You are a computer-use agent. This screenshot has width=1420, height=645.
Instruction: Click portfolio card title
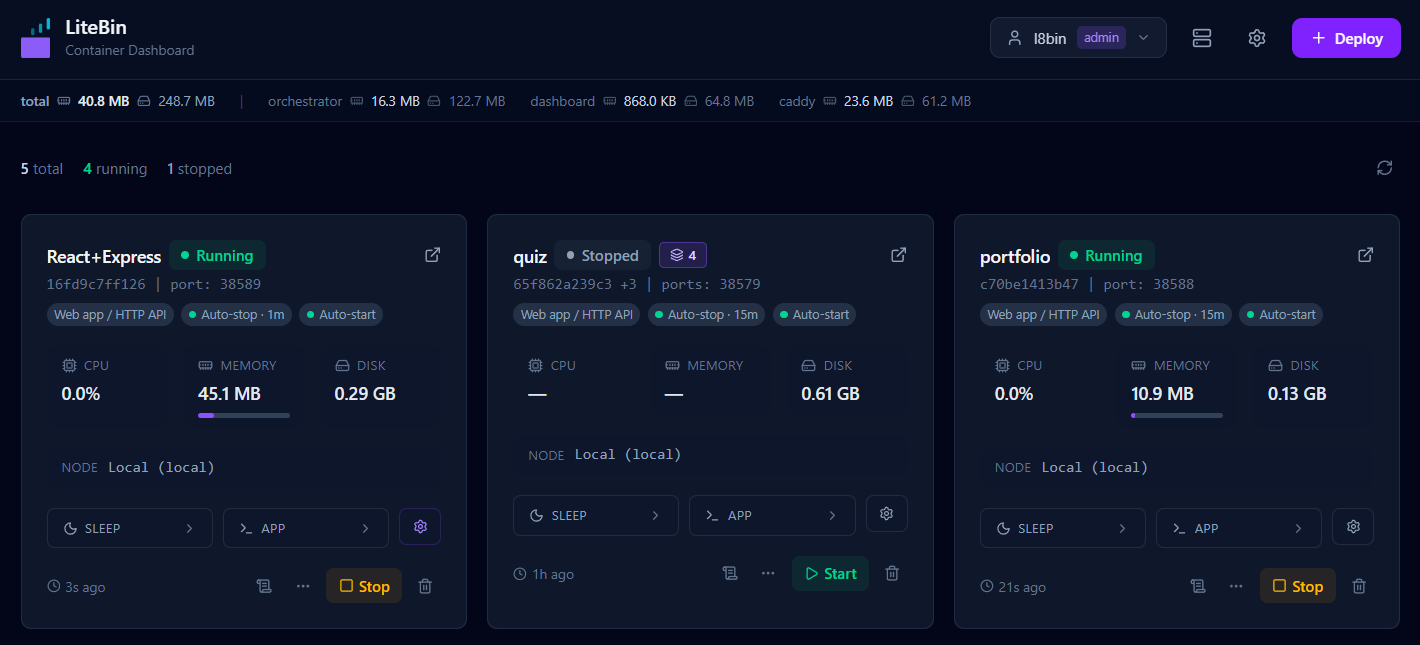click(1015, 257)
